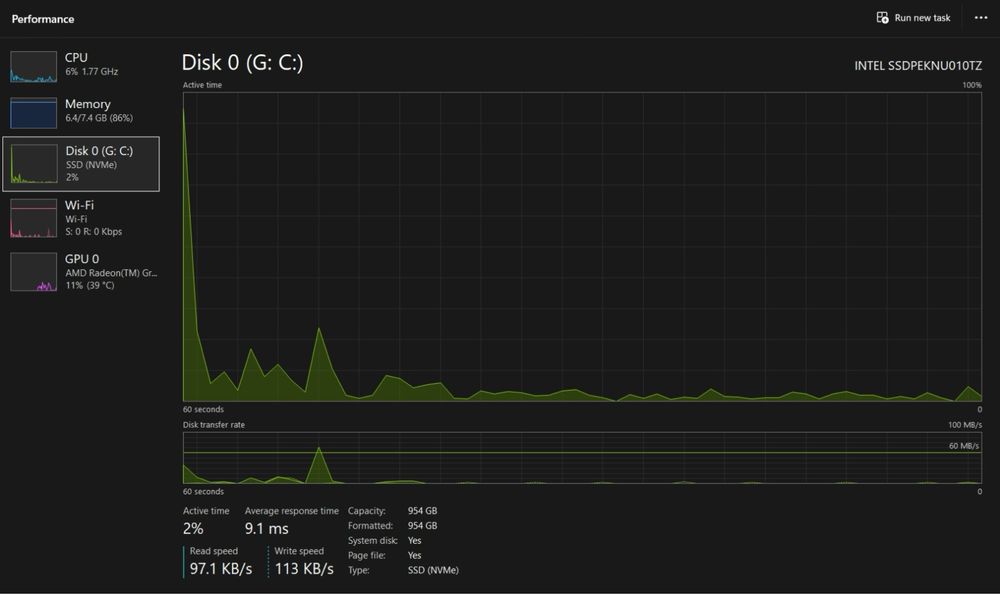This screenshot has height=594, width=1000.
Task: Click the Disk 0 sidebar graph thumbnail
Action: pos(34,164)
